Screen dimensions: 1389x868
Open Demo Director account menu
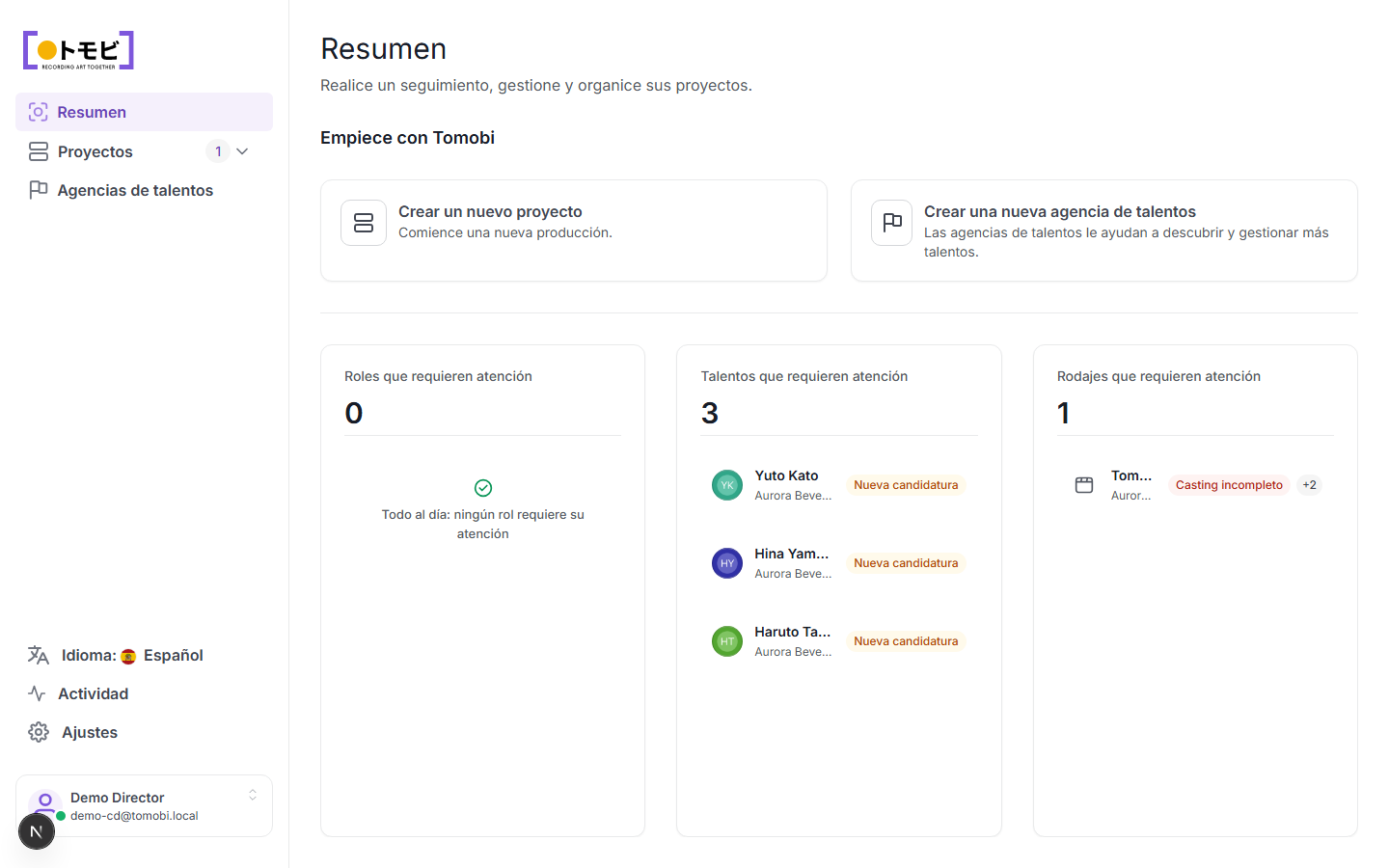tap(144, 805)
